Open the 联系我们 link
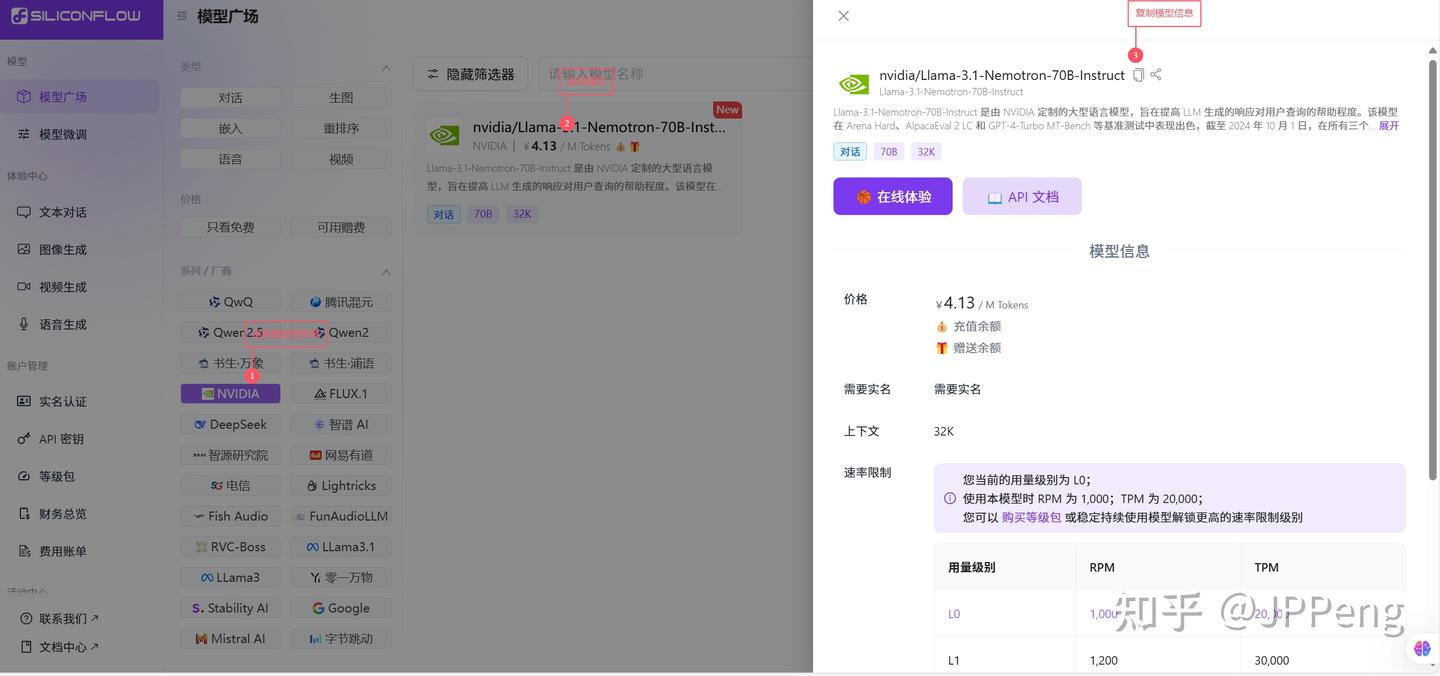The width and height of the screenshot is (1440, 676). [x=60, y=619]
